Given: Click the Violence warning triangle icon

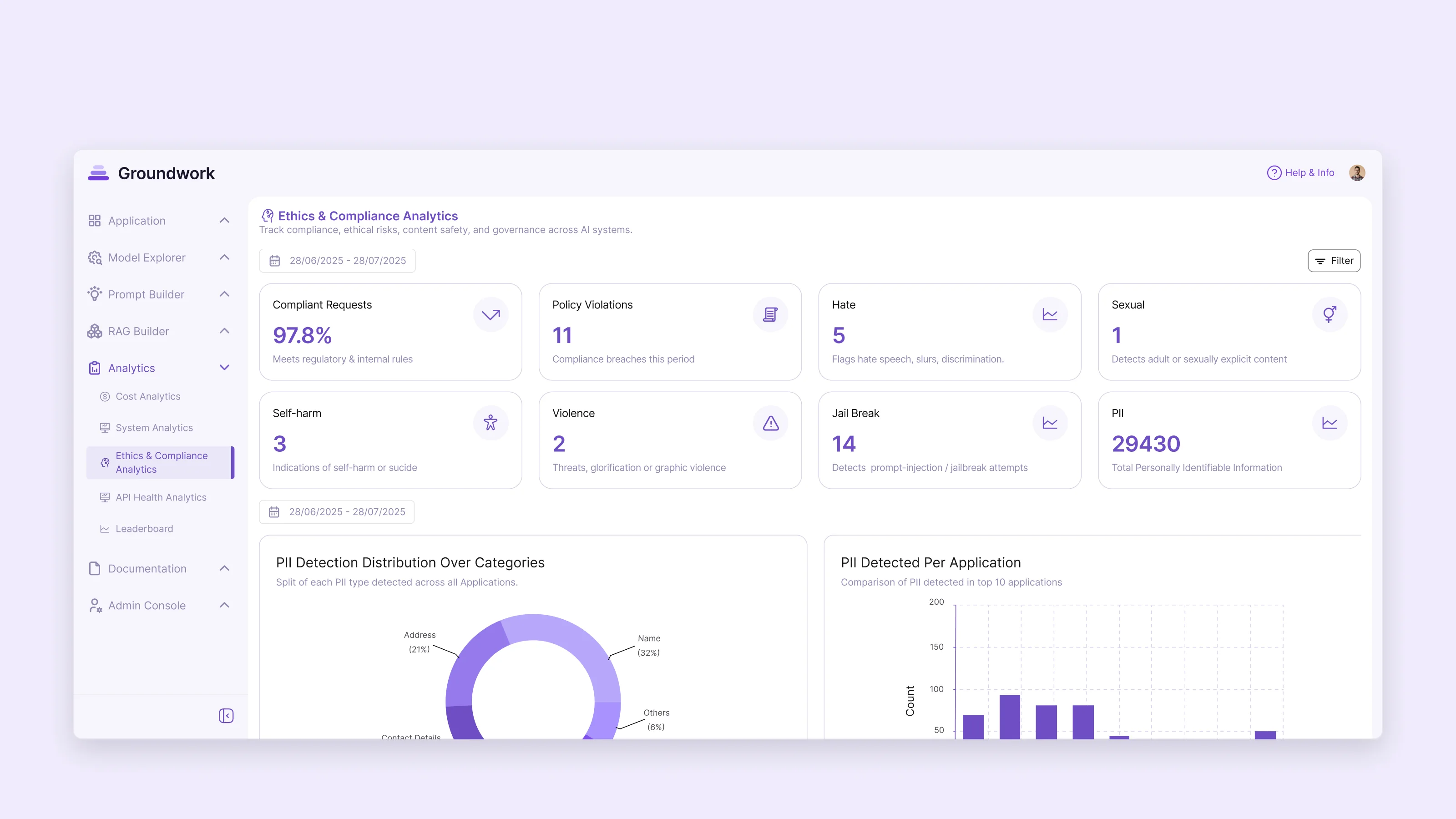Looking at the screenshot, I should coord(770,423).
